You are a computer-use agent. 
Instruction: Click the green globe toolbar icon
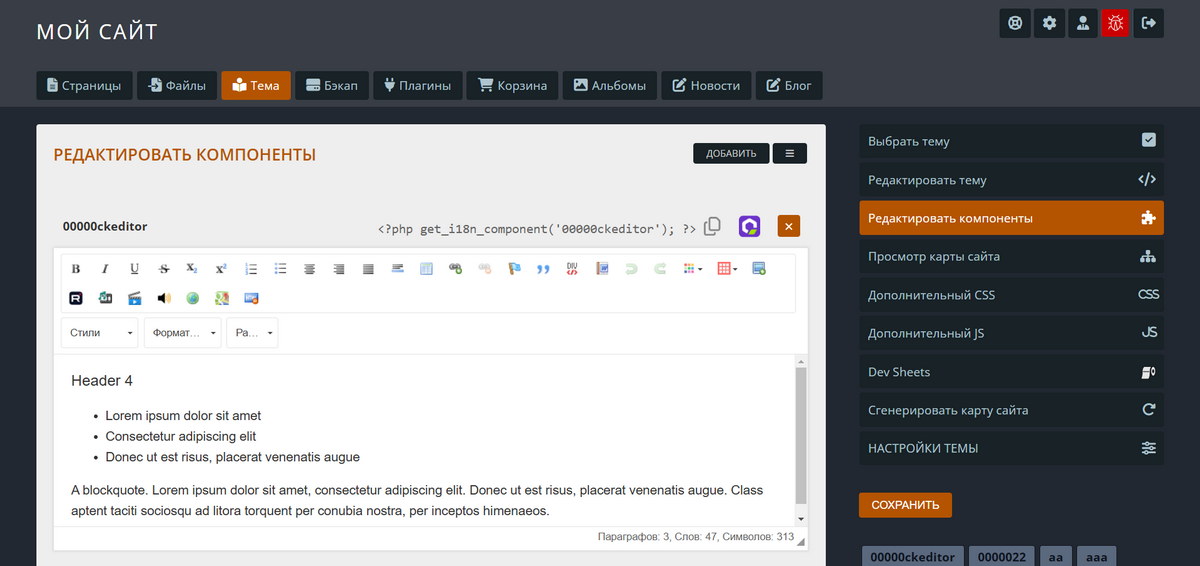click(192, 298)
